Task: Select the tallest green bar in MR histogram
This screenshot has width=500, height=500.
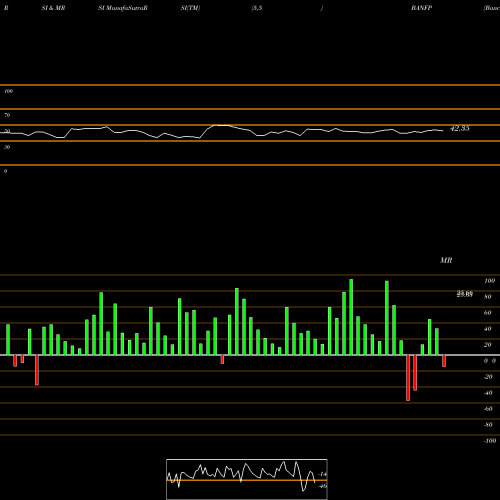Action: [351, 317]
